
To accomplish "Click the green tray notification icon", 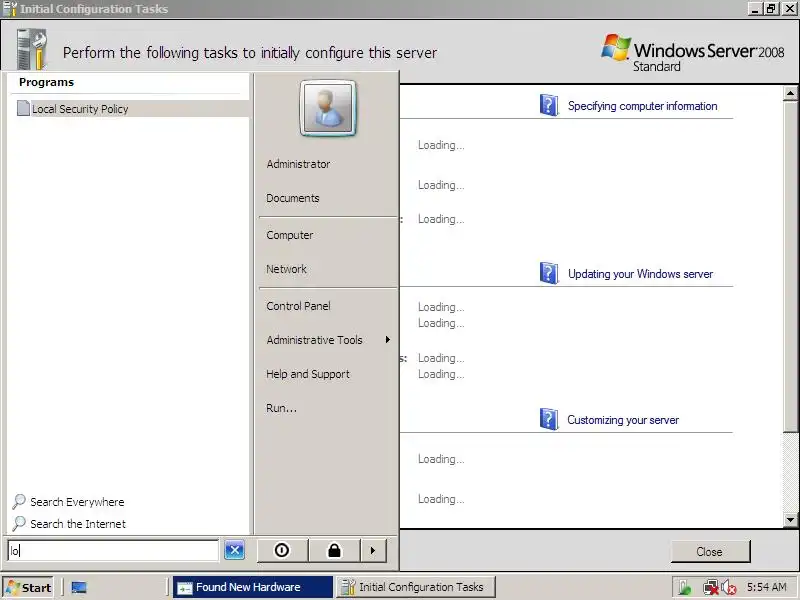I will click(x=685, y=588).
